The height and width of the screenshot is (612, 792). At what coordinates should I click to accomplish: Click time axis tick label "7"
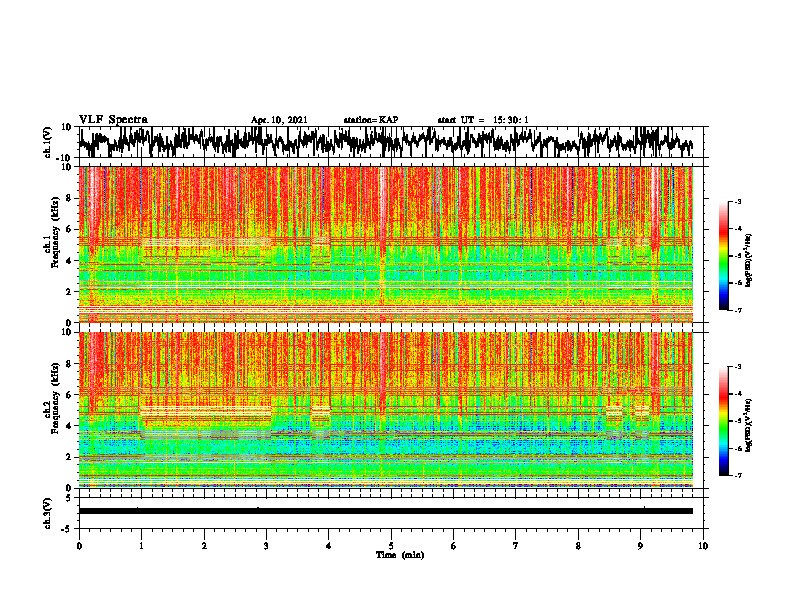516,546
